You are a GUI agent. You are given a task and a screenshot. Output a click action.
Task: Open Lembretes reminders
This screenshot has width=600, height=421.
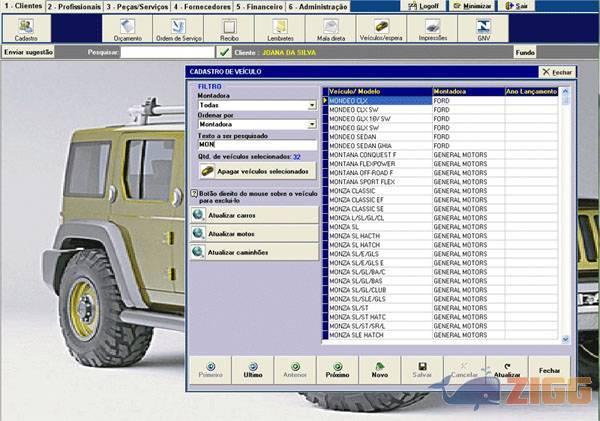coord(280,29)
